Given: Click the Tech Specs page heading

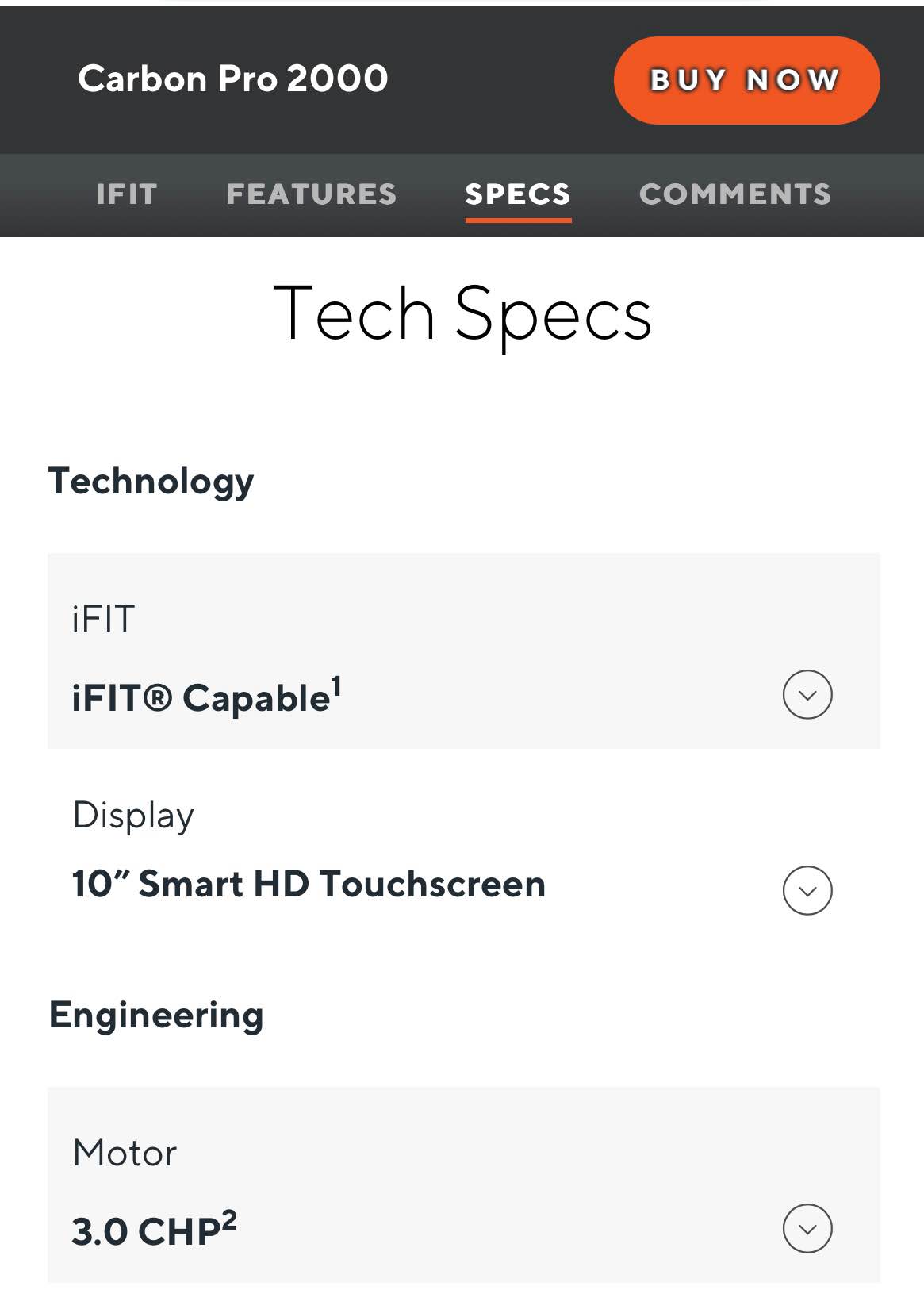Looking at the screenshot, I should tap(462, 314).
